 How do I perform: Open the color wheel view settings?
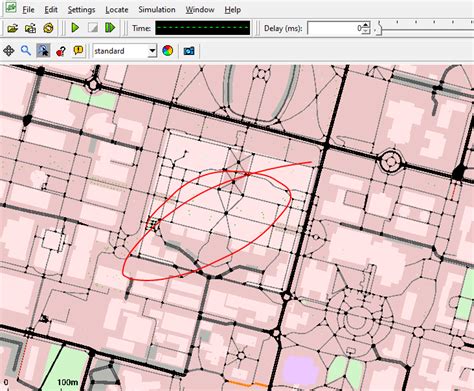coord(167,51)
